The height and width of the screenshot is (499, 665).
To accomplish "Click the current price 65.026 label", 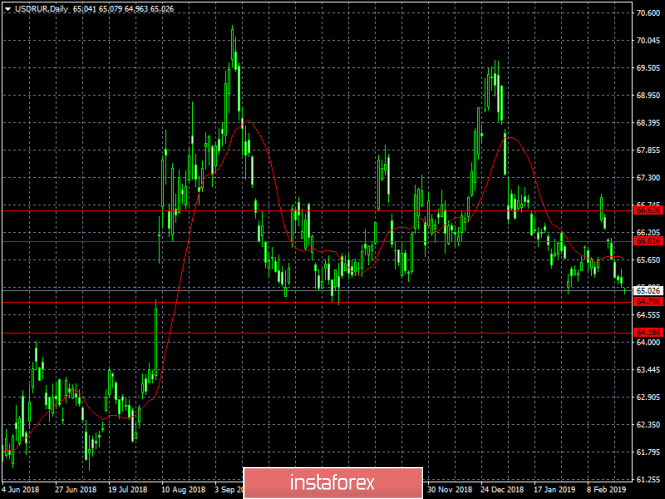I will click(648, 291).
